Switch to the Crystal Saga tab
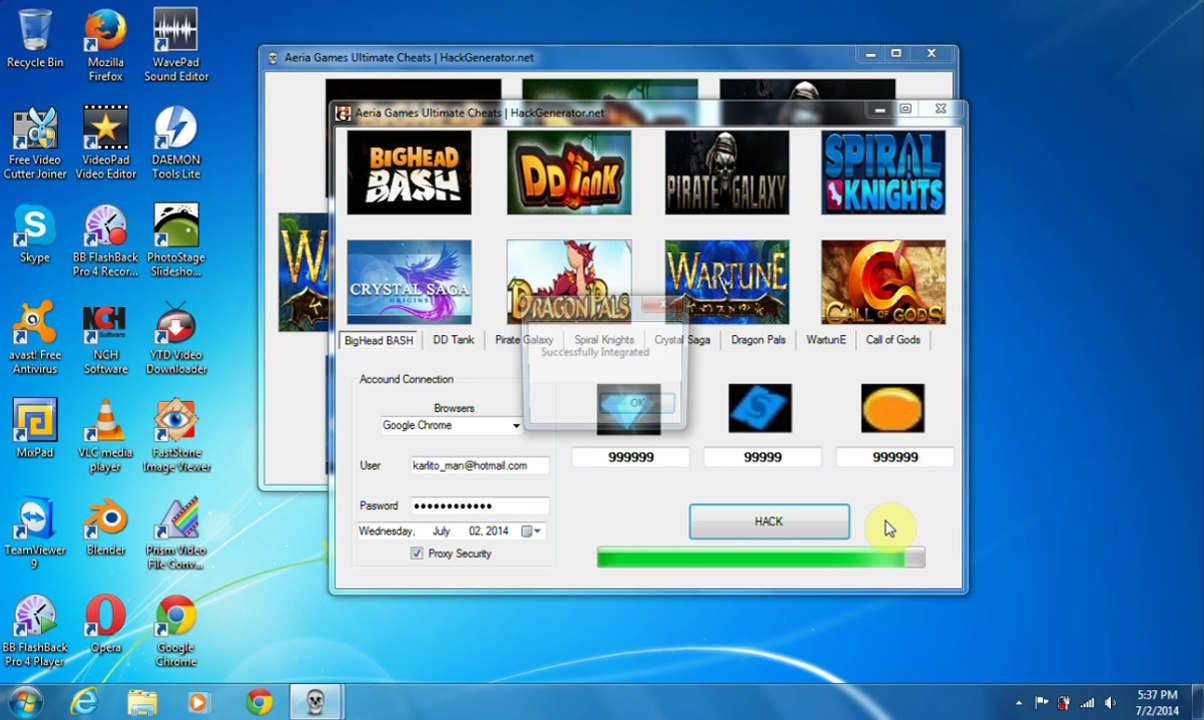The image size is (1204, 720). click(x=682, y=340)
